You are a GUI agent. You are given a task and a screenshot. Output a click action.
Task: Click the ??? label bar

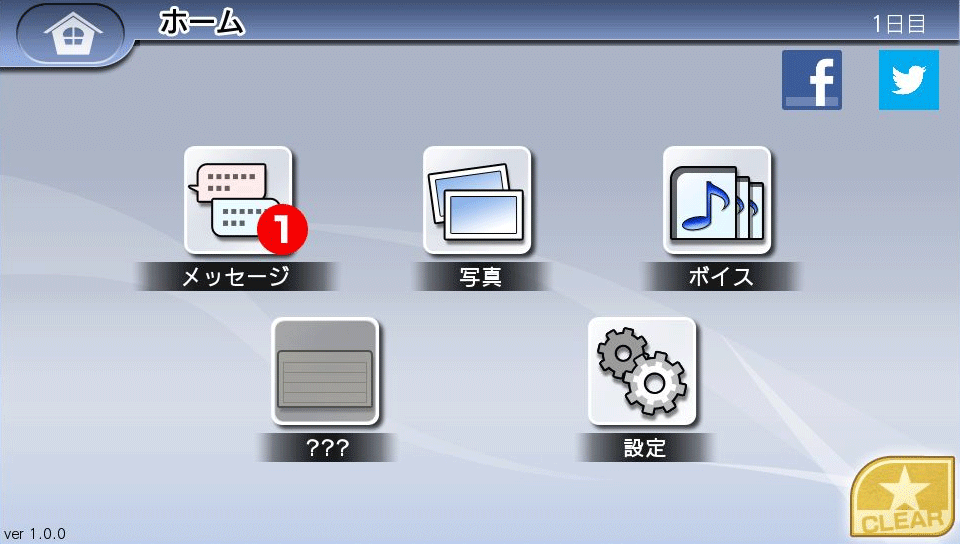pyautogui.click(x=326, y=448)
